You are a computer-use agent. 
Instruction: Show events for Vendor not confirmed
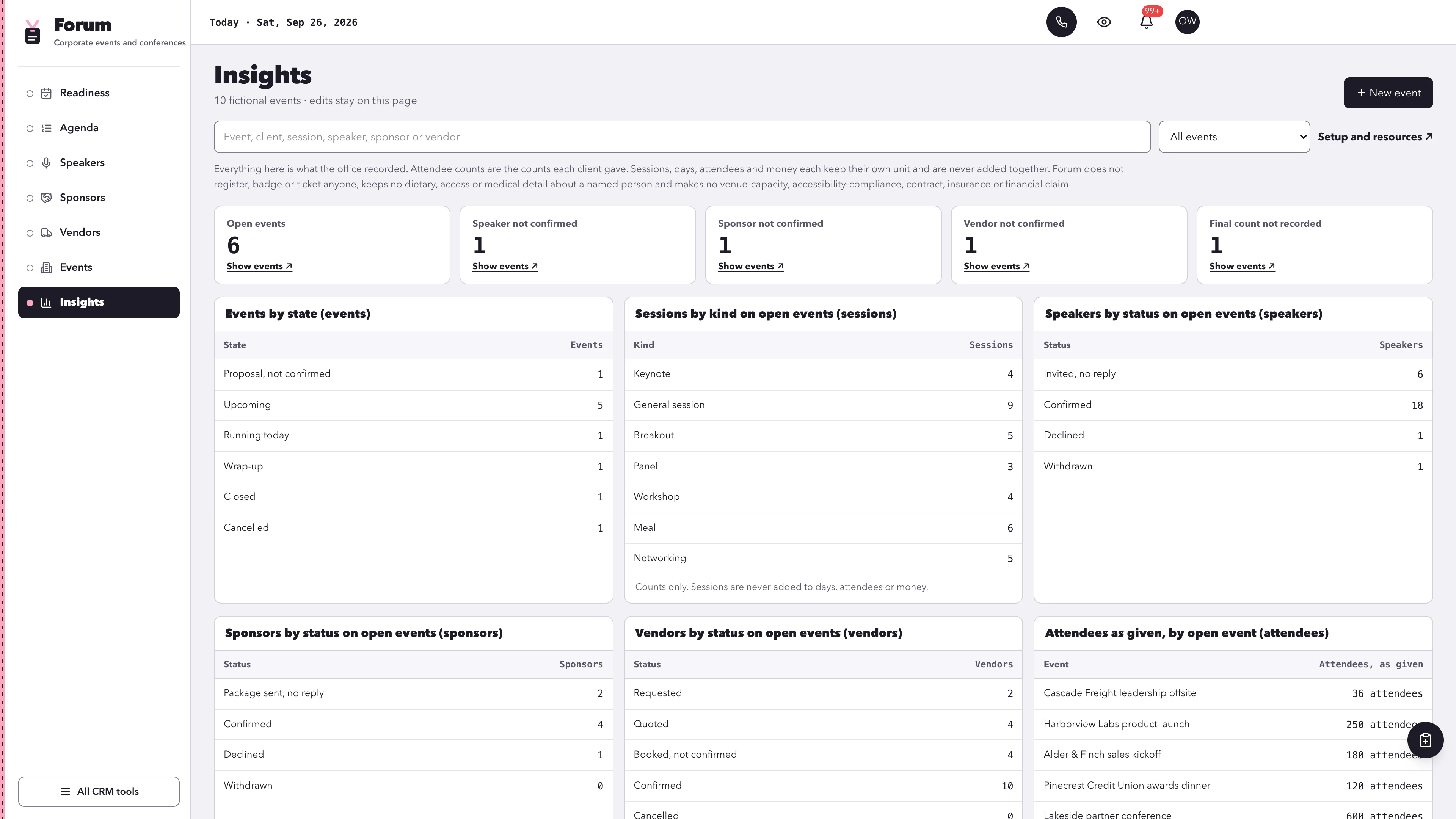(996, 266)
